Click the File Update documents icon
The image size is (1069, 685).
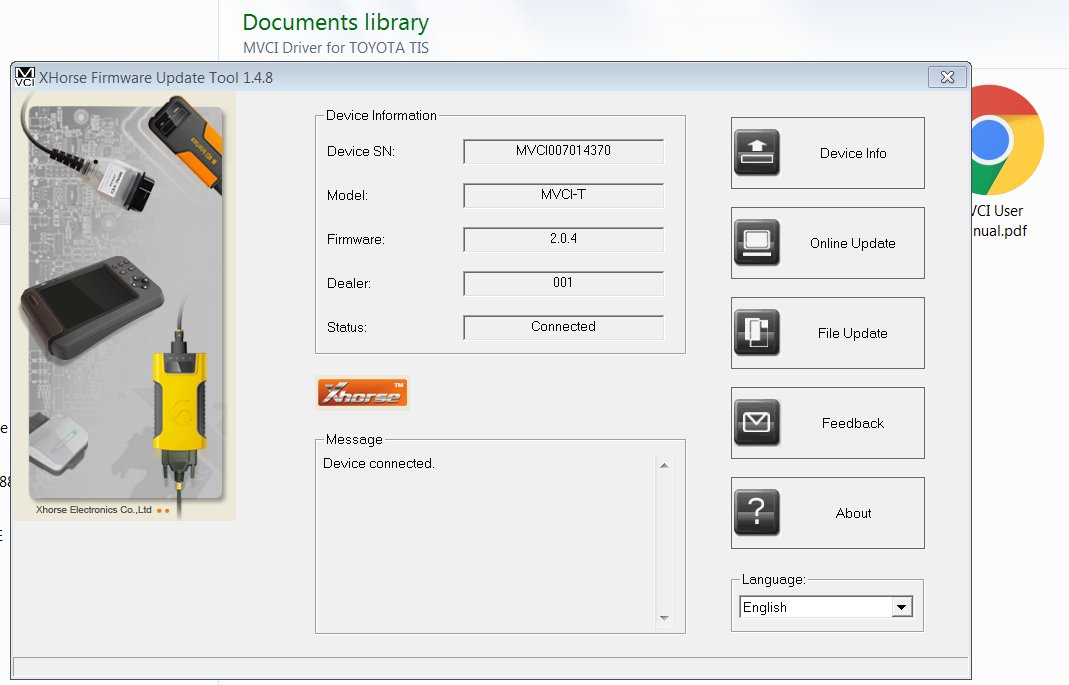(757, 333)
